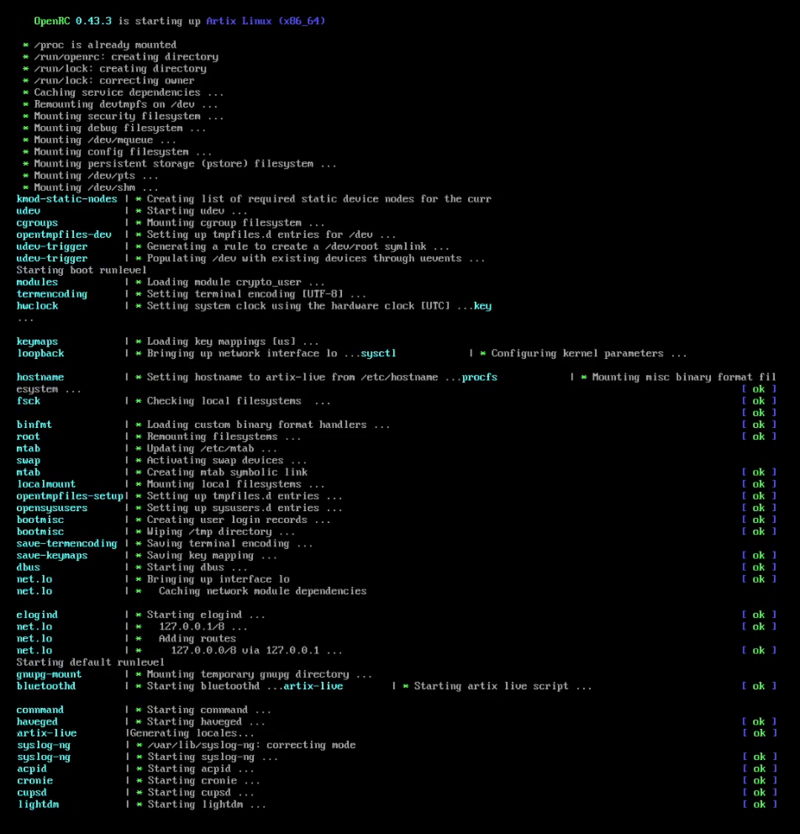Click '/var/lib/syslog-ng: correcting mode' text
Screen dimensions: 800x834
coord(252,745)
